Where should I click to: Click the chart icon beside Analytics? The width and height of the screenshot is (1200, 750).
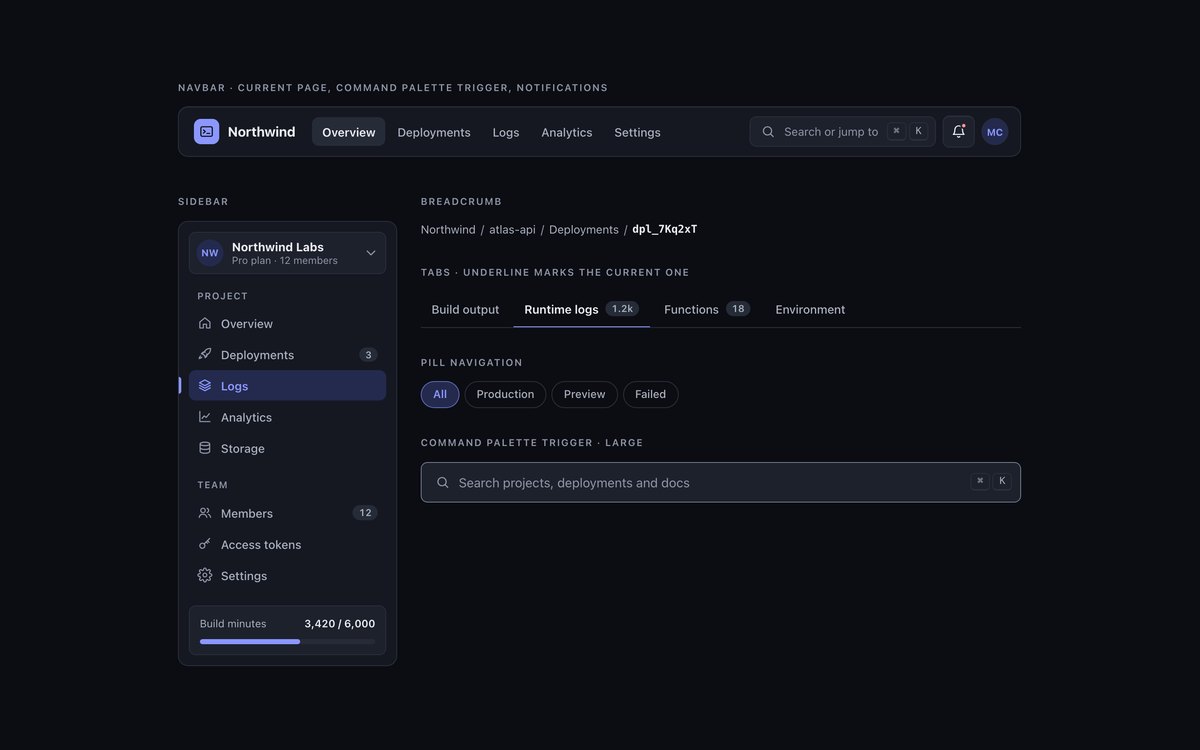click(x=205, y=417)
